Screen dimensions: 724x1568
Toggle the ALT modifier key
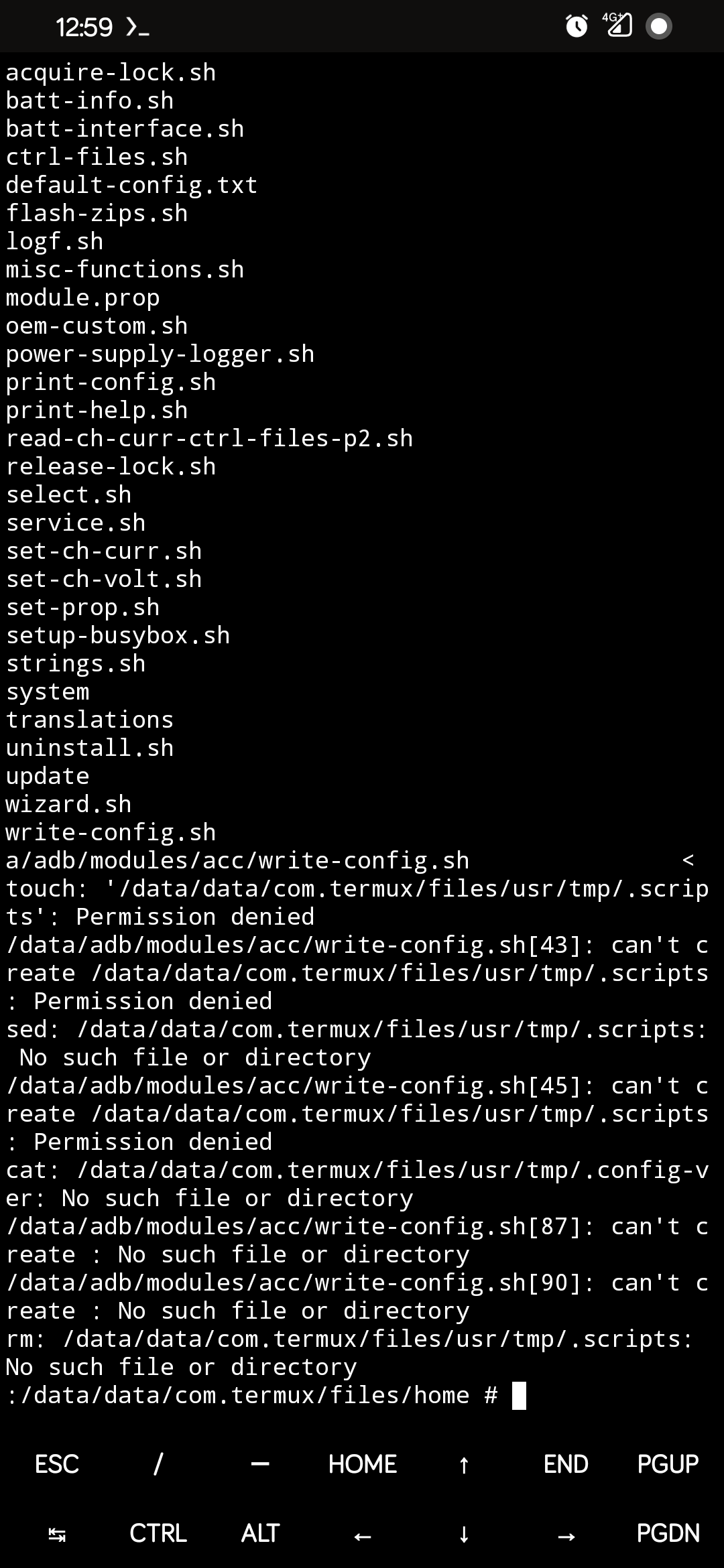coord(259,1532)
